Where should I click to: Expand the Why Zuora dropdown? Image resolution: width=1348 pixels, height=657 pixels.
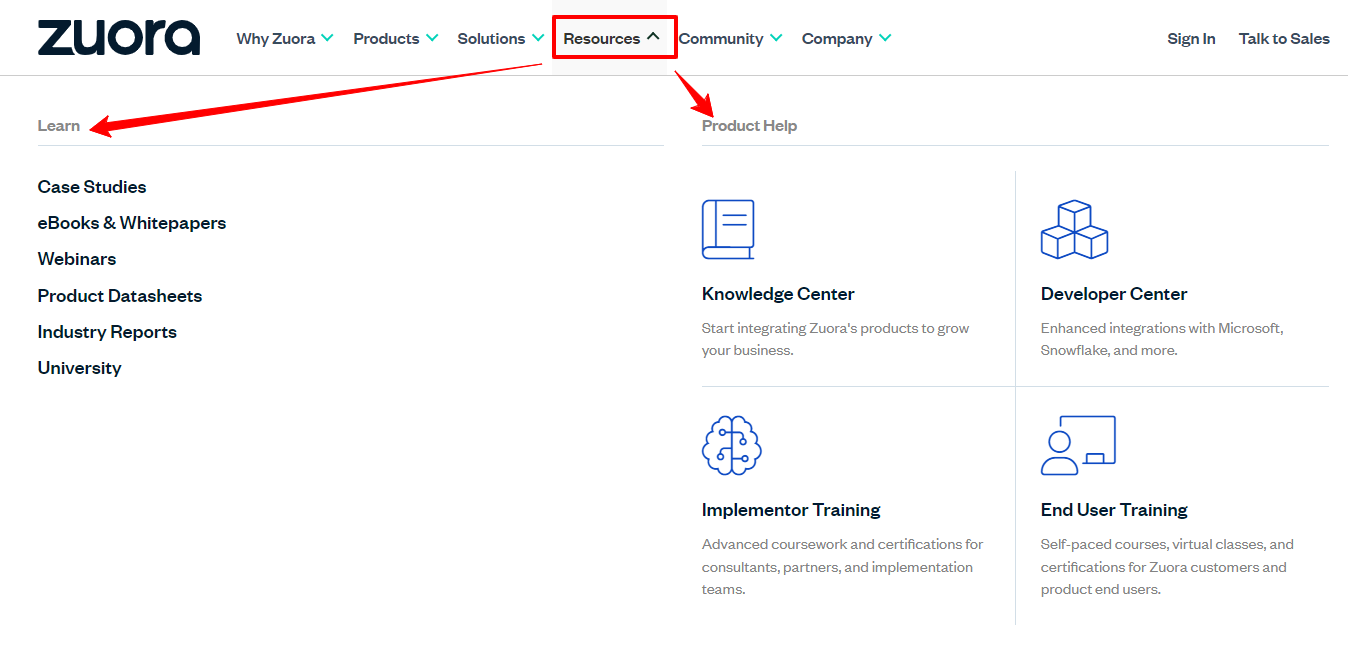pyautogui.click(x=285, y=38)
